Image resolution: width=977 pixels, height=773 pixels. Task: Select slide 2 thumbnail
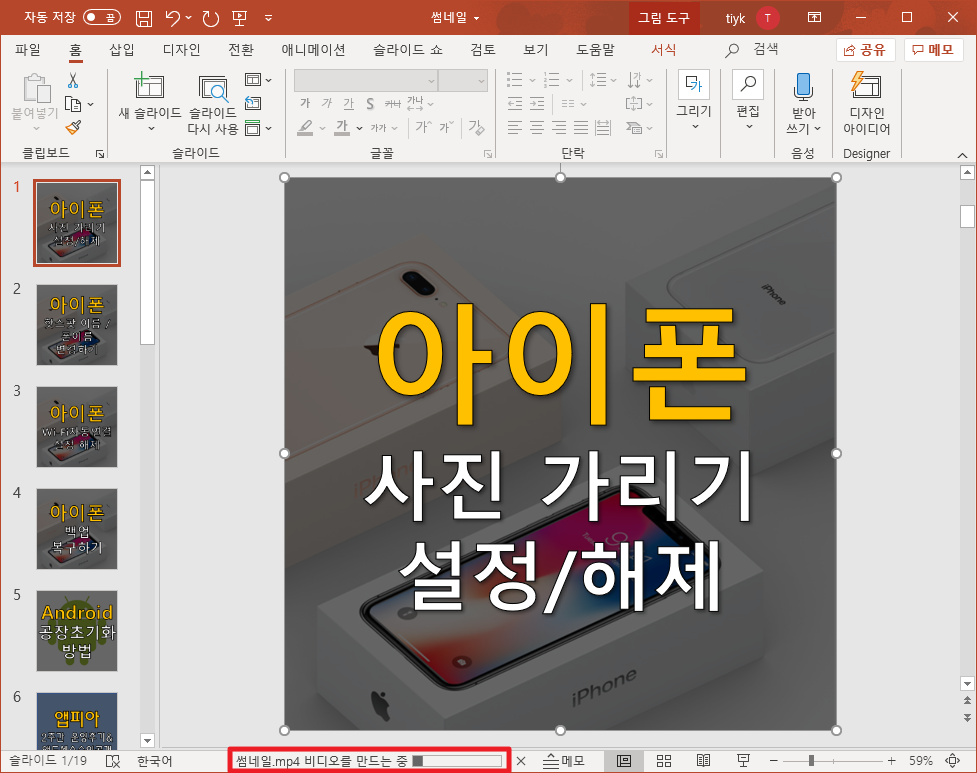pyautogui.click(x=77, y=325)
